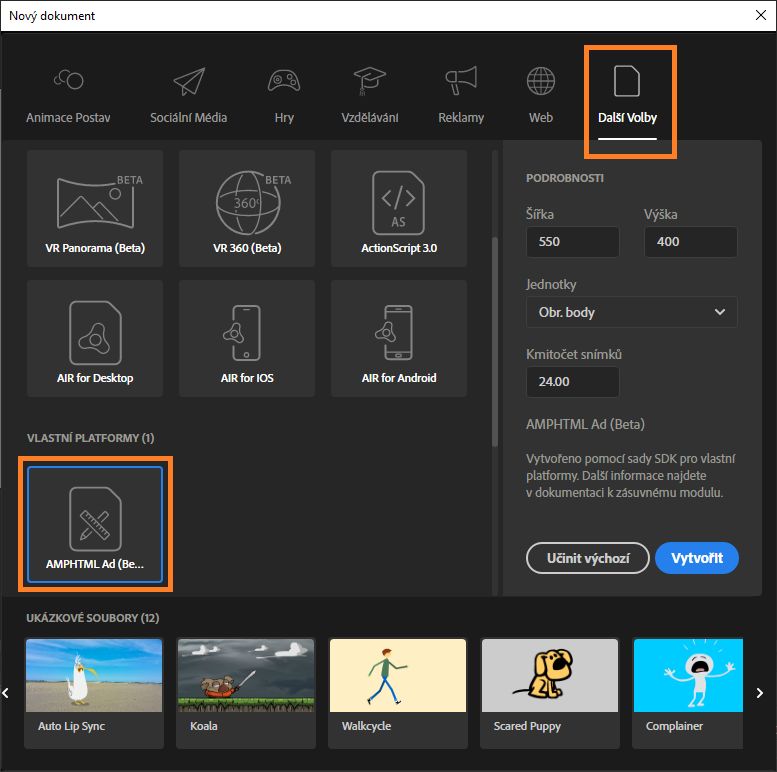This screenshot has width=777, height=772.
Task: Click the presets list vertical scrollbar
Action: click(495, 342)
